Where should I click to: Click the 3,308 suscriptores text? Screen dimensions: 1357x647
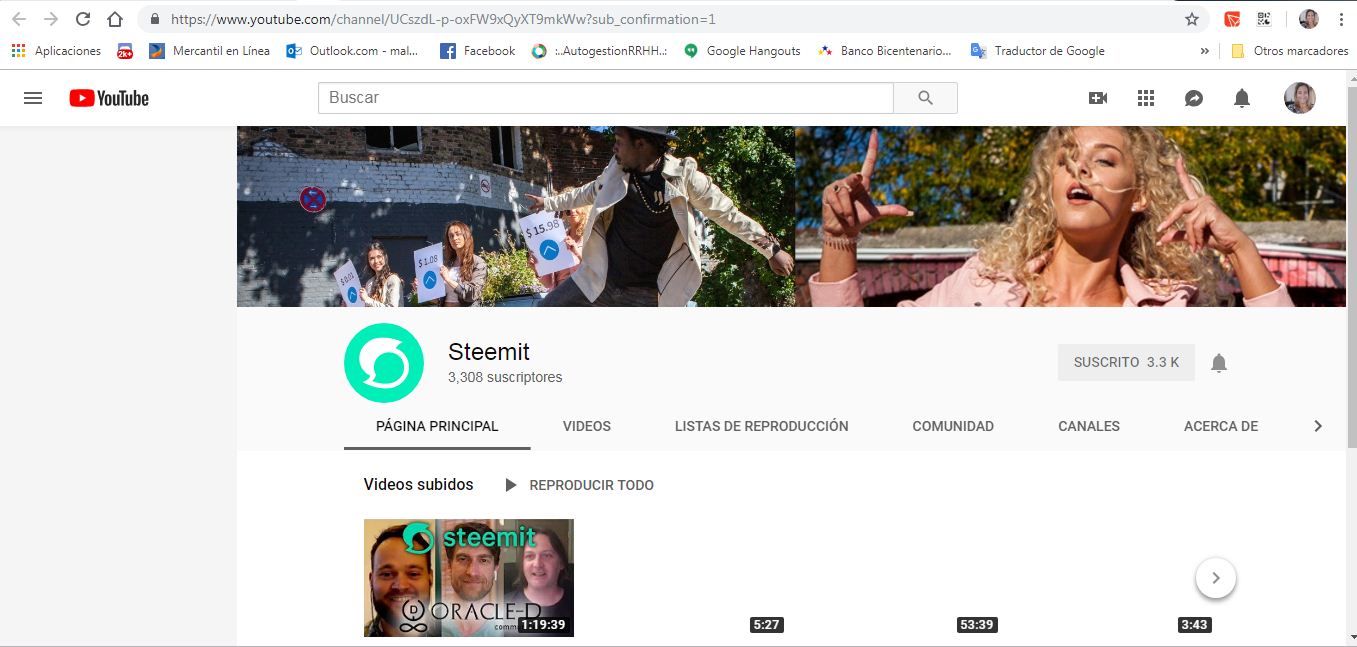pos(505,378)
